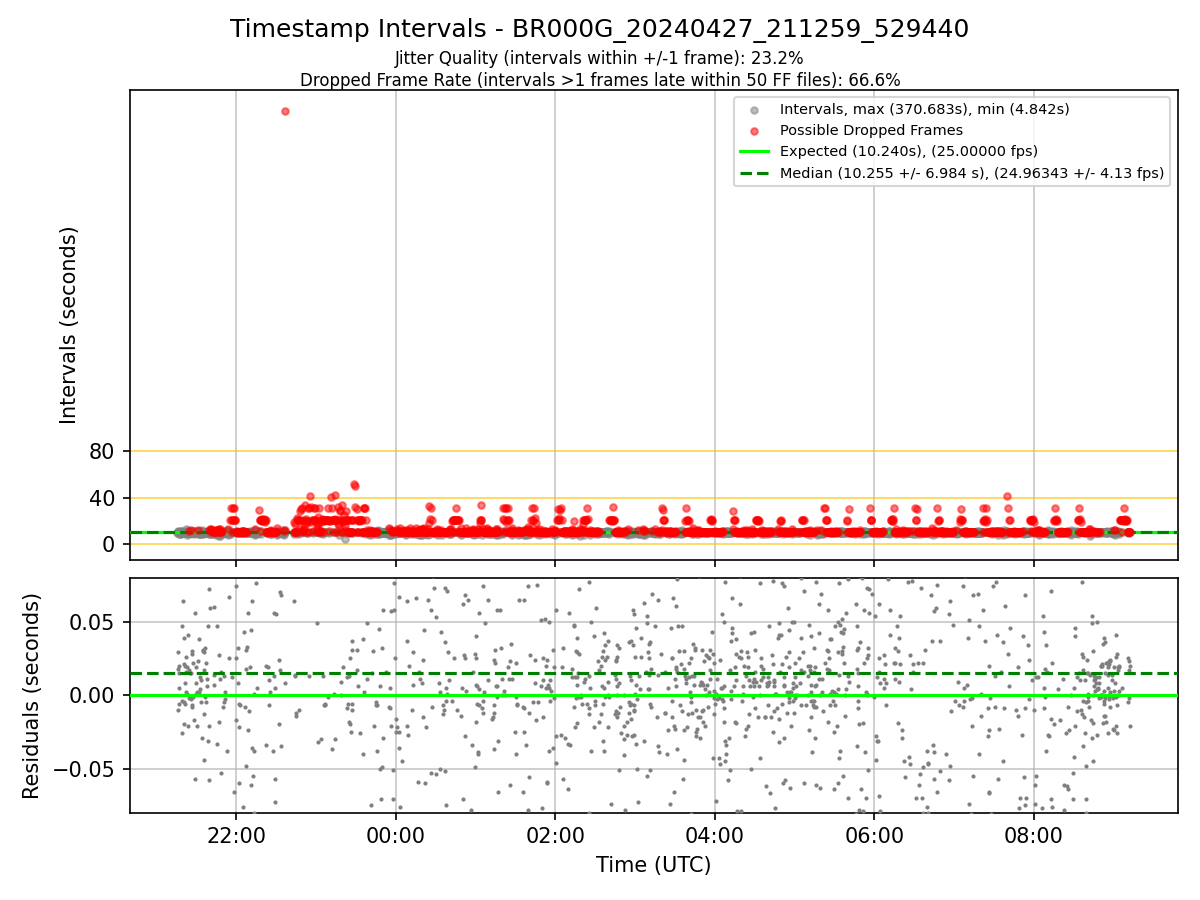Click the '02:00' time tick label

coord(555,834)
